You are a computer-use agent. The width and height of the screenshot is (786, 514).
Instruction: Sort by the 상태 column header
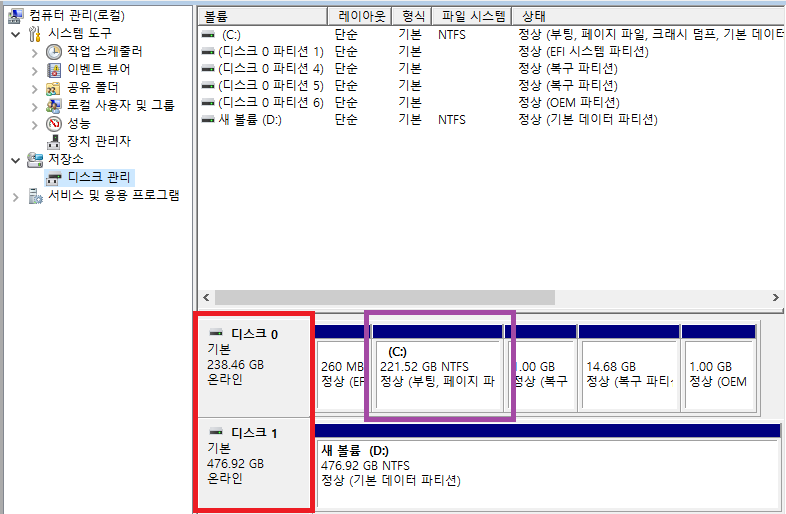click(649, 17)
